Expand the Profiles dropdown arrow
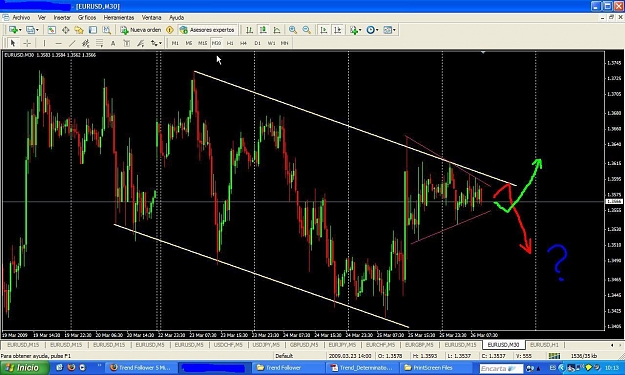Screen dimensions: 625x375 [x=37, y=30]
